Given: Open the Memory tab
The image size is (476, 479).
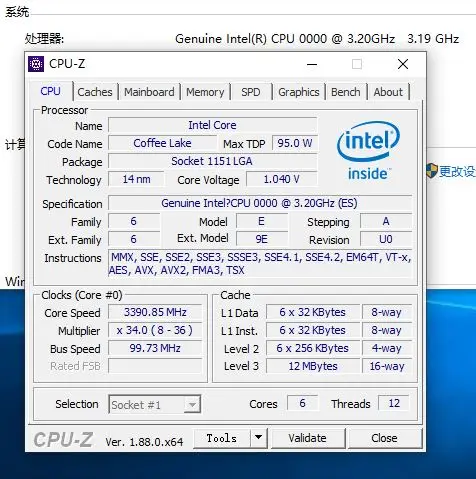Looking at the screenshot, I should click(205, 92).
